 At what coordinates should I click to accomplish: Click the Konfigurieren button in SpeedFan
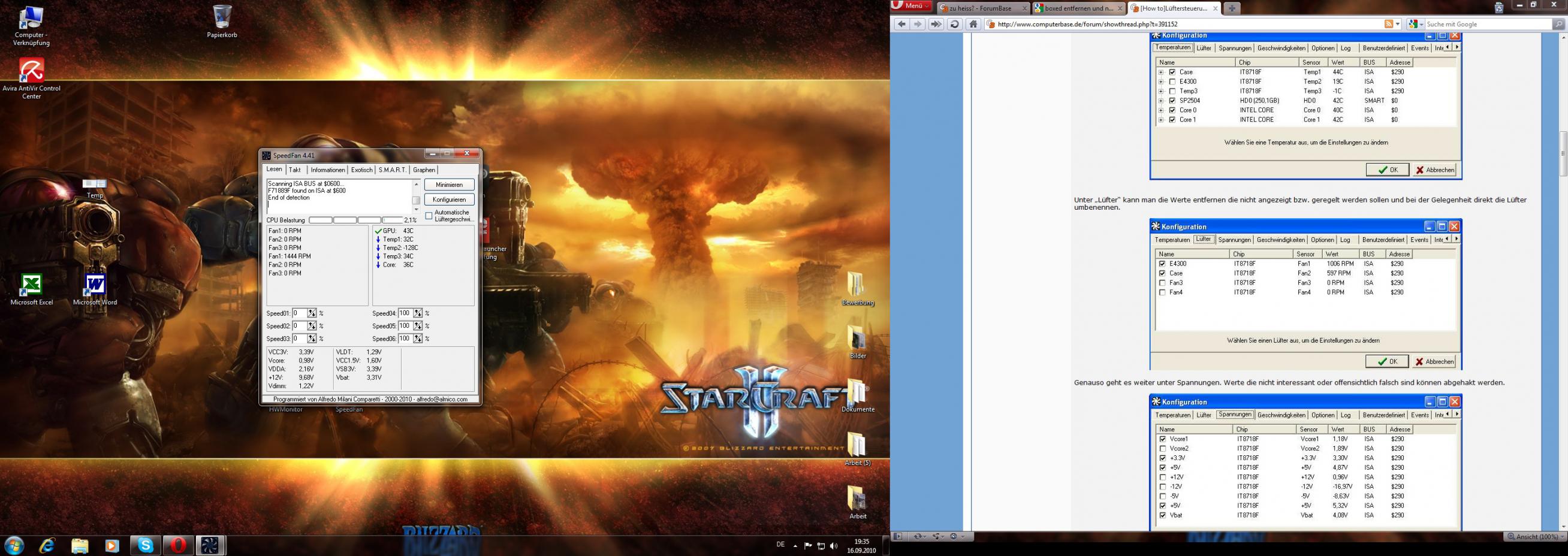[x=449, y=200]
